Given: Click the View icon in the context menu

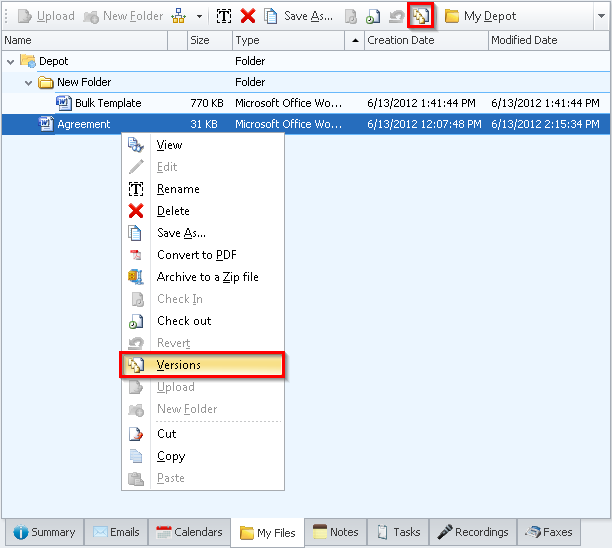Looking at the screenshot, I should [x=136, y=145].
